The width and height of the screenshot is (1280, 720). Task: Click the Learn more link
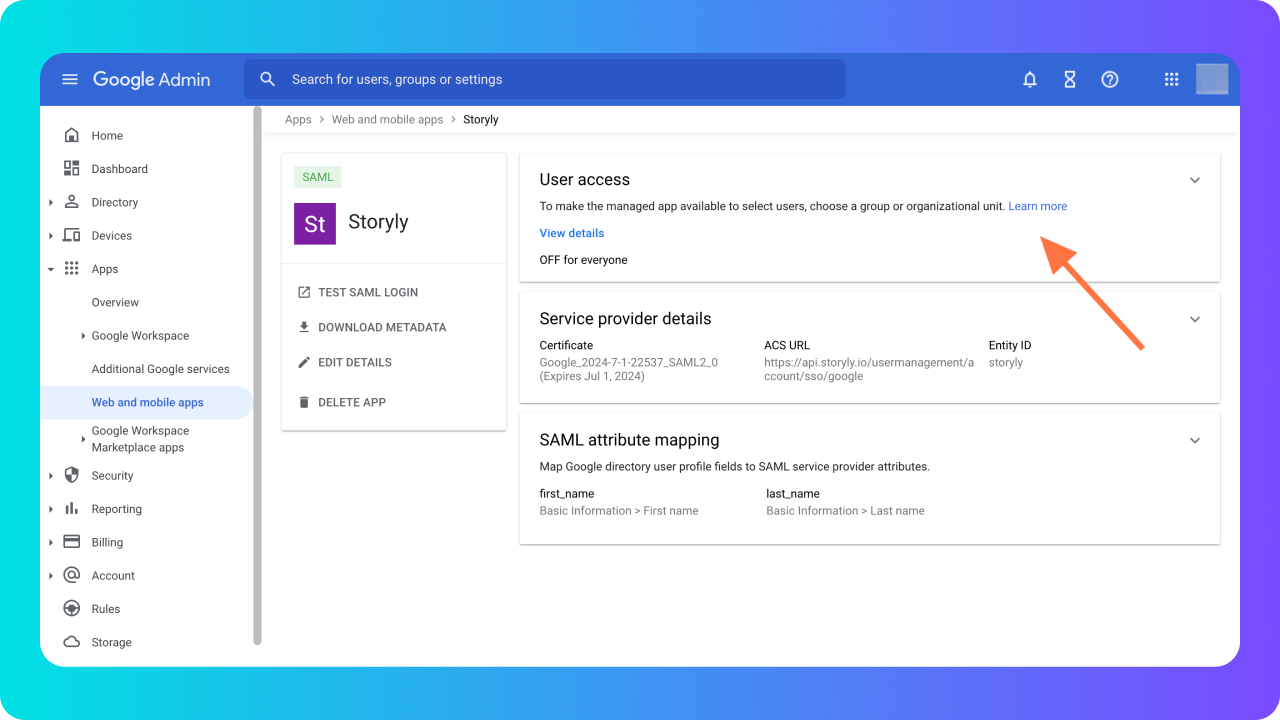click(1037, 206)
